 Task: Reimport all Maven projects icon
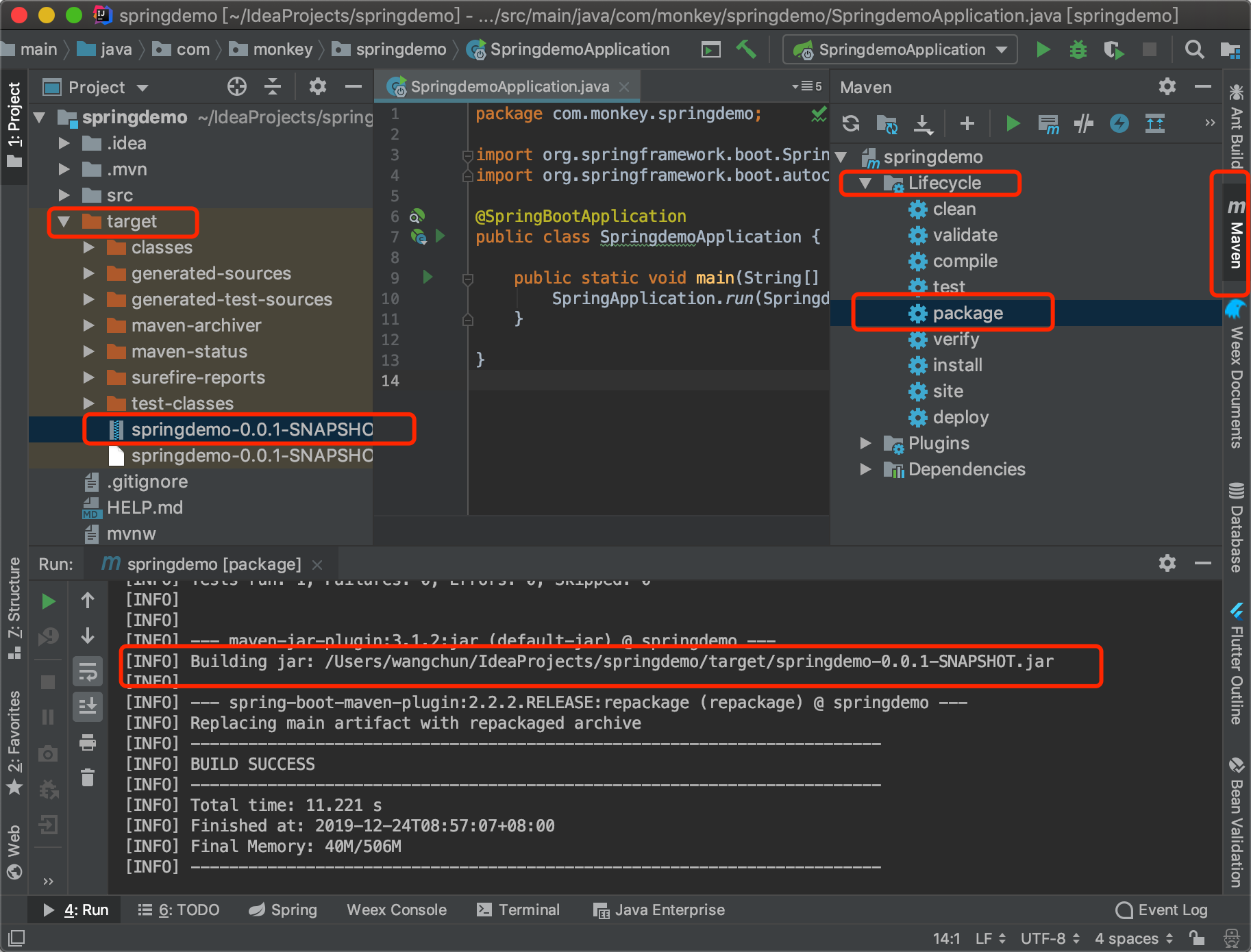click(x=851, y=123)
